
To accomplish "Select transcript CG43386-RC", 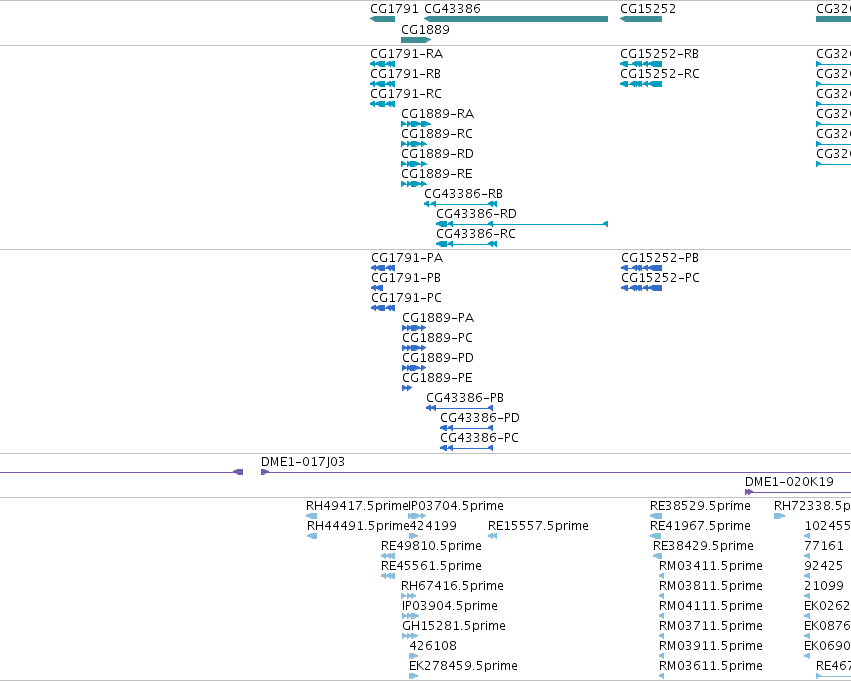I will [x=476, y=234].
